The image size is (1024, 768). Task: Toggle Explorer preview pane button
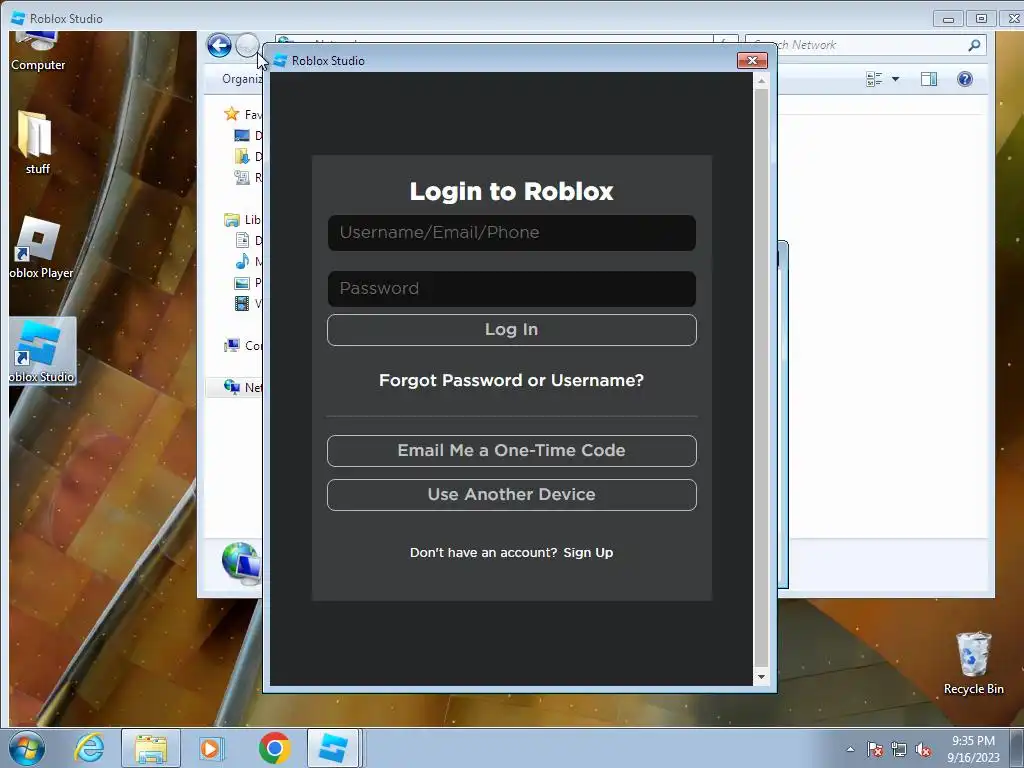[x=929, y=79]
